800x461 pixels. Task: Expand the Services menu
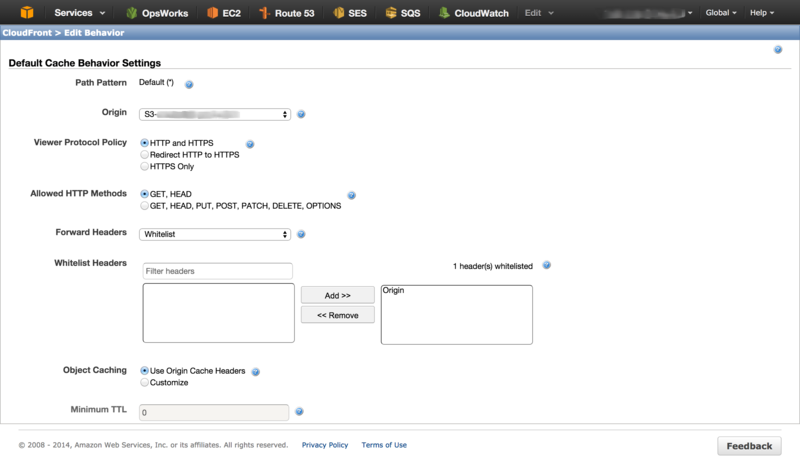80,13
